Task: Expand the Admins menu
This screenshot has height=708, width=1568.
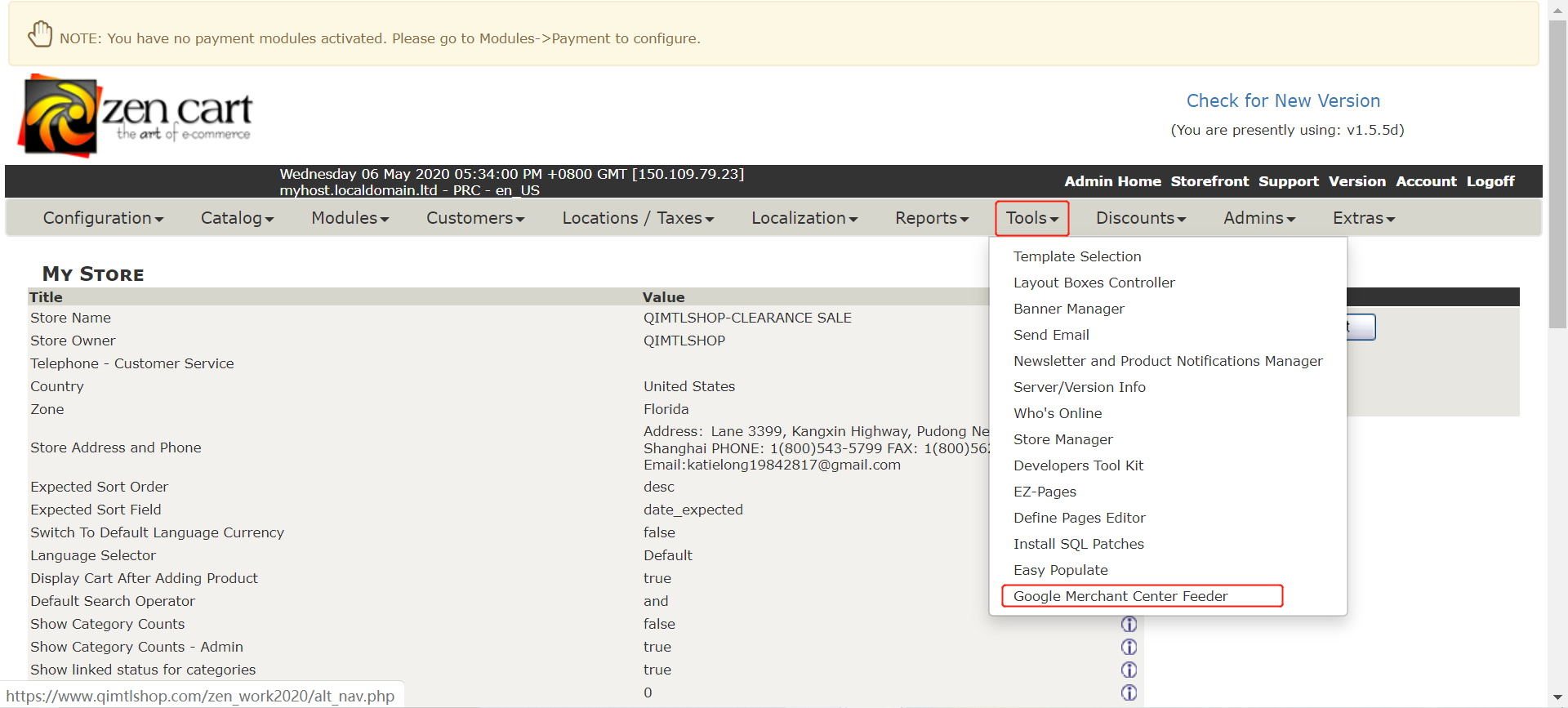Action: [x=1259, y=218]
